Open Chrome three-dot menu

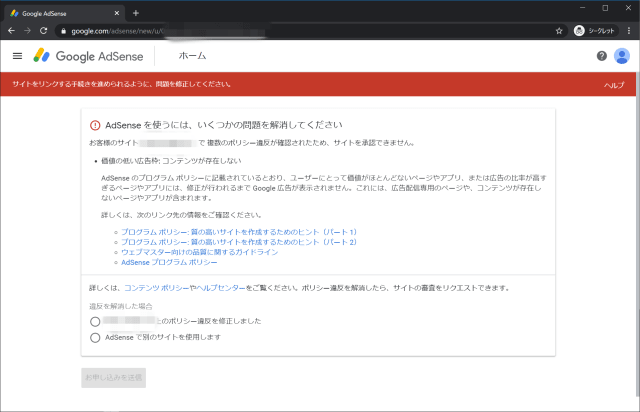[x=629, y=31]
